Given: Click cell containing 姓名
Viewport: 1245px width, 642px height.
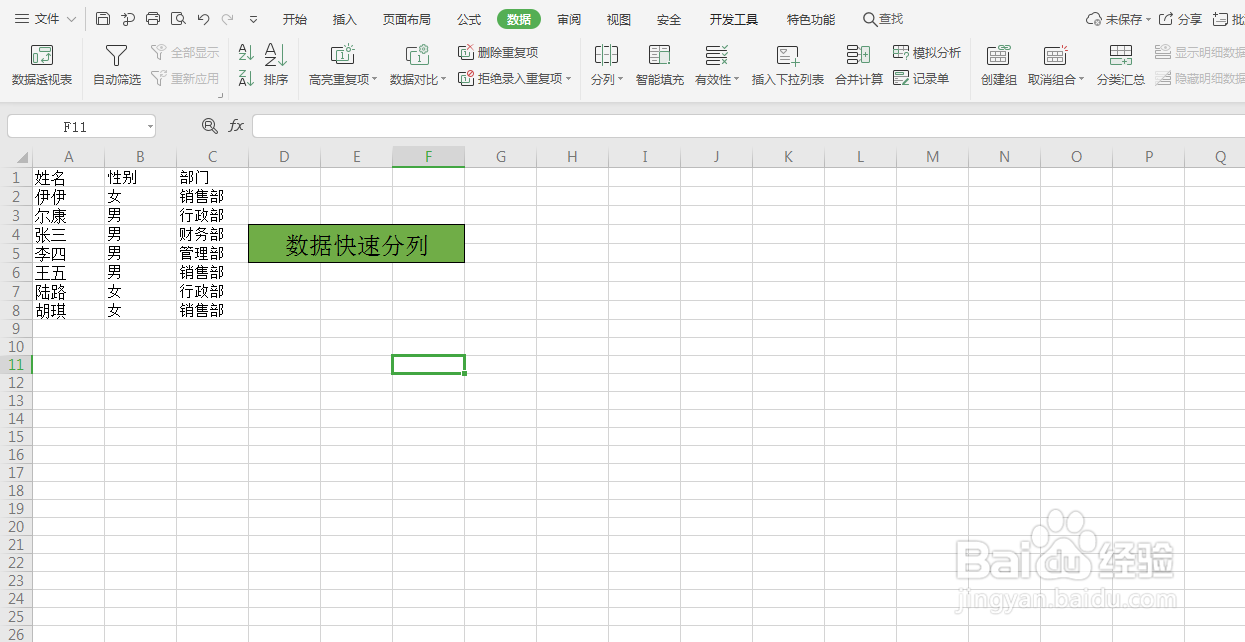Looking at the screenshot, I should 69,177.
